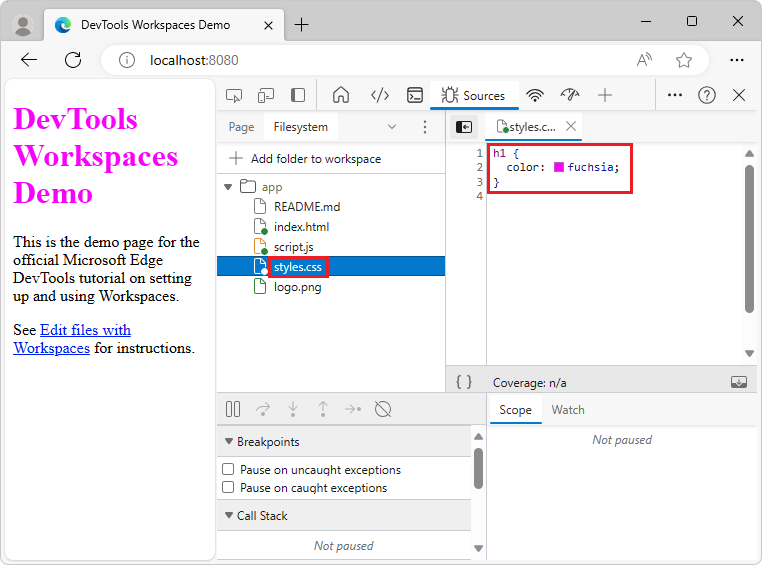The image size is (762, 565).
Task: Click line number 1 in editor gutter
Action: pos(479,154)
